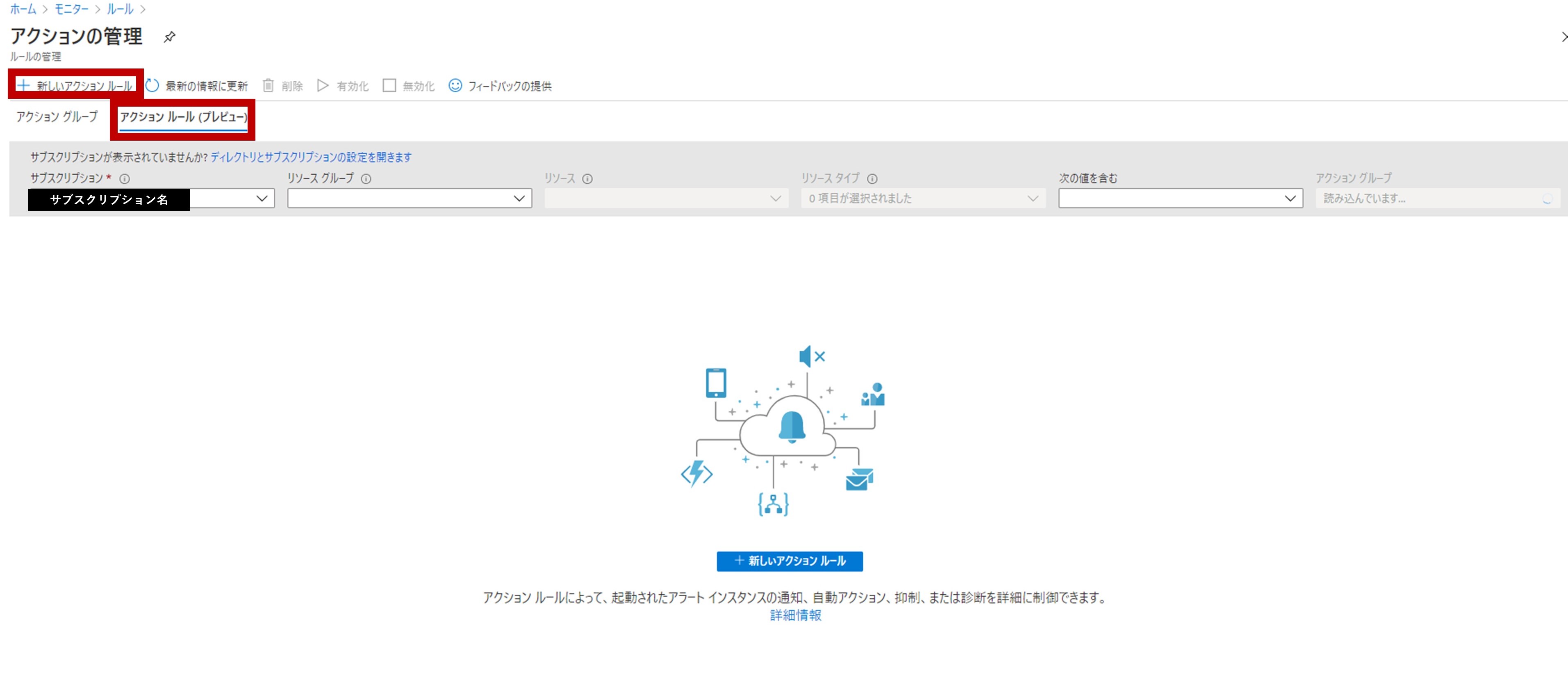
Task: Toggle the 無効化 checkbox icon in toolbar
Action: pyautogui.click(x=389, y=86)
